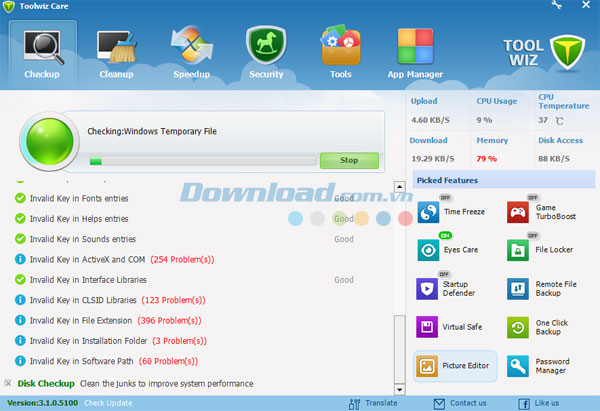Toggle the Game TurboBoost OFF switch
The height and width of the screenshot is (411, 600).
pos(533,197)
